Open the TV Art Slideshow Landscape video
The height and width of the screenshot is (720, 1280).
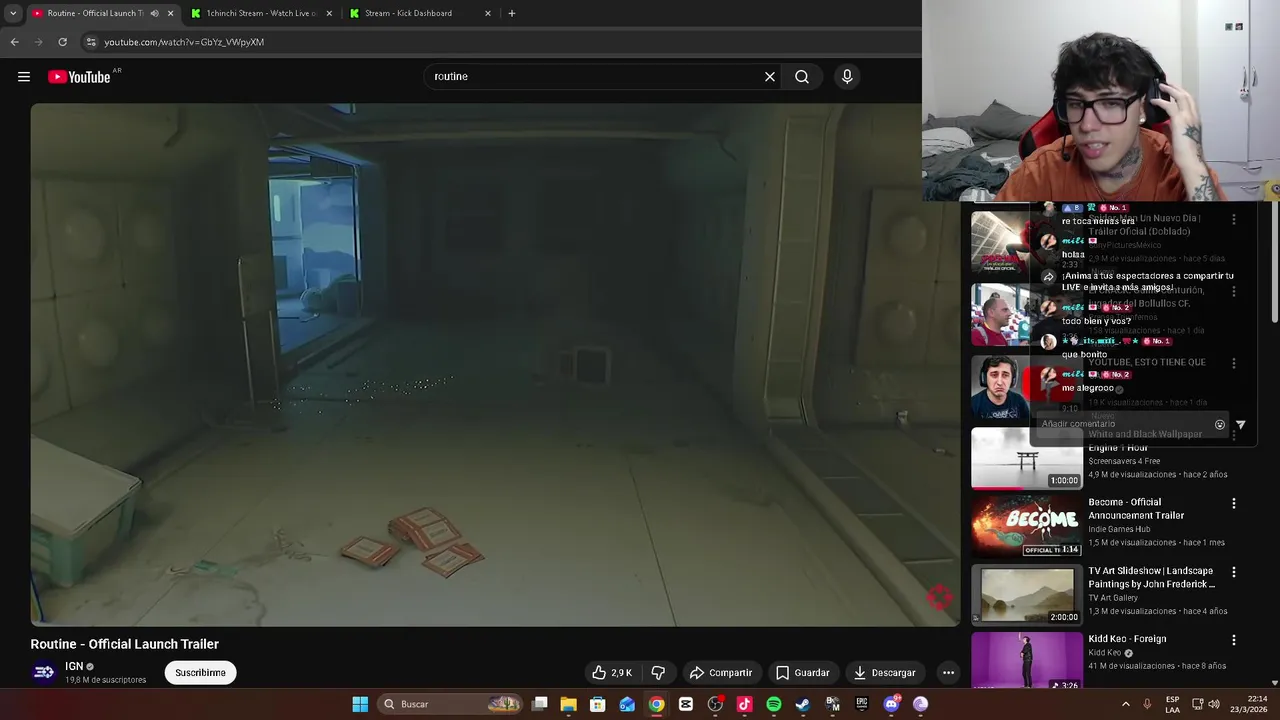coord(1026,595)
